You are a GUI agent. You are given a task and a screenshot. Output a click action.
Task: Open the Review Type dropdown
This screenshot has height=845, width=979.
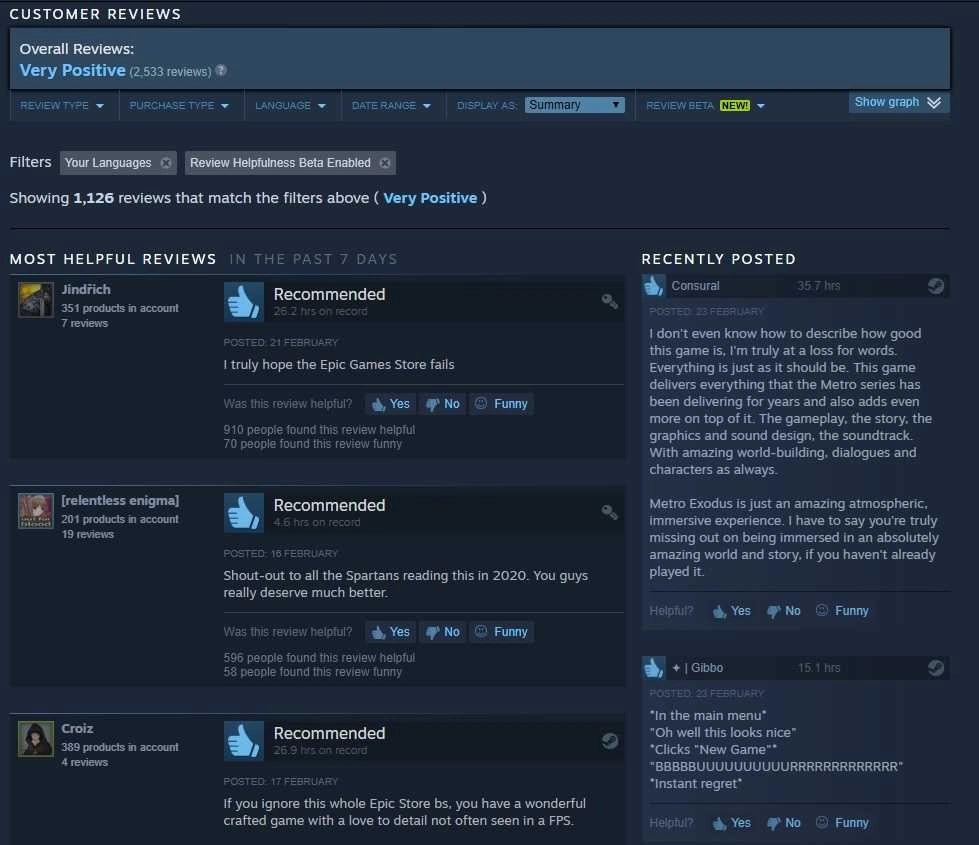[x=62, y=106]
